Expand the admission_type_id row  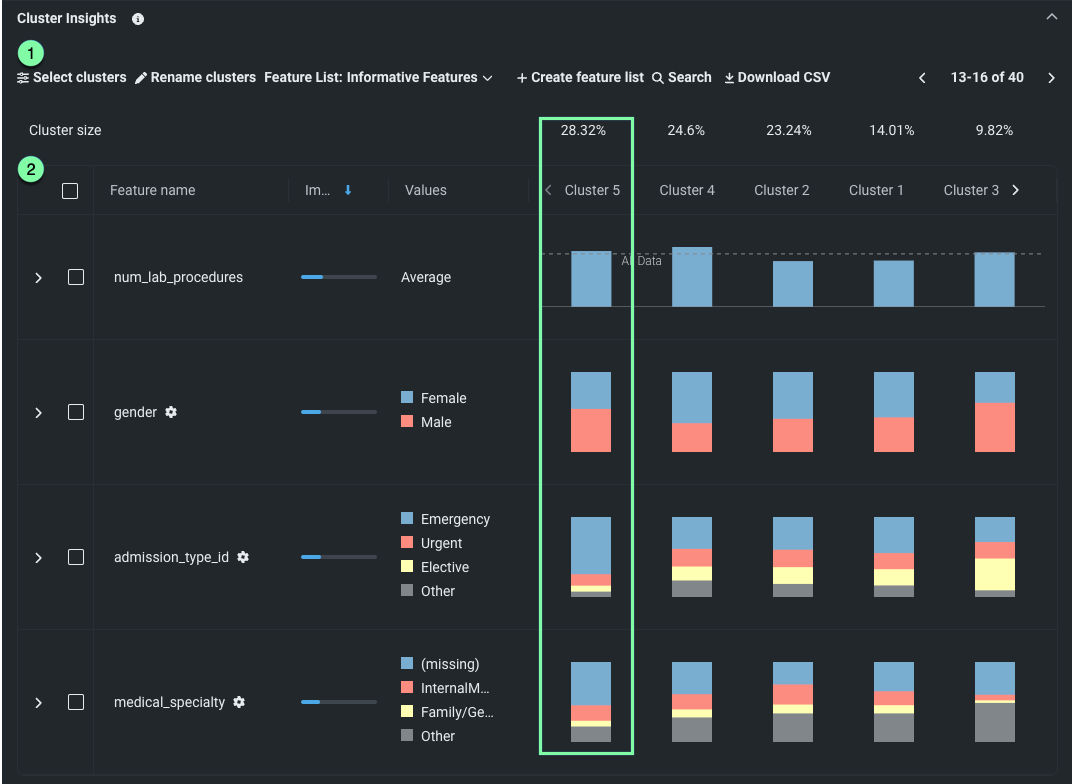pos(39,557)
